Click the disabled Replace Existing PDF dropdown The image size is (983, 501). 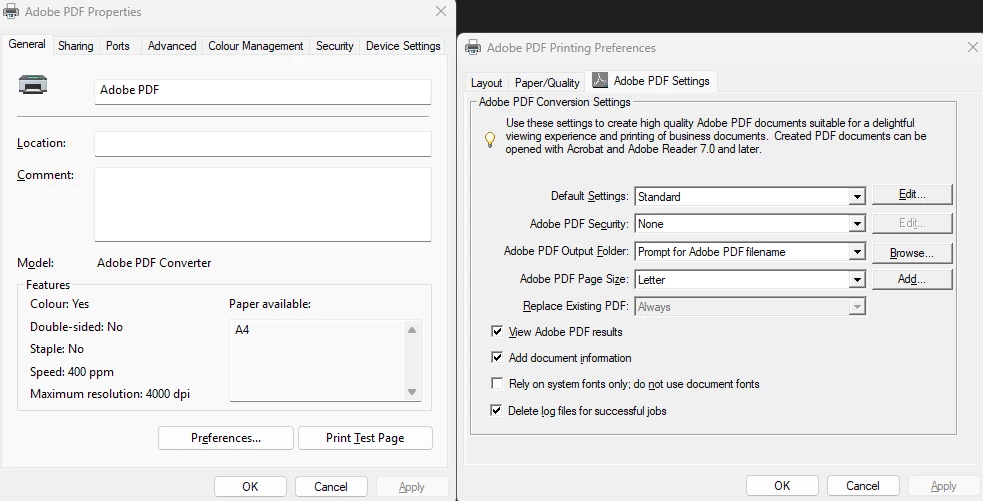click(x=750, y=307)
